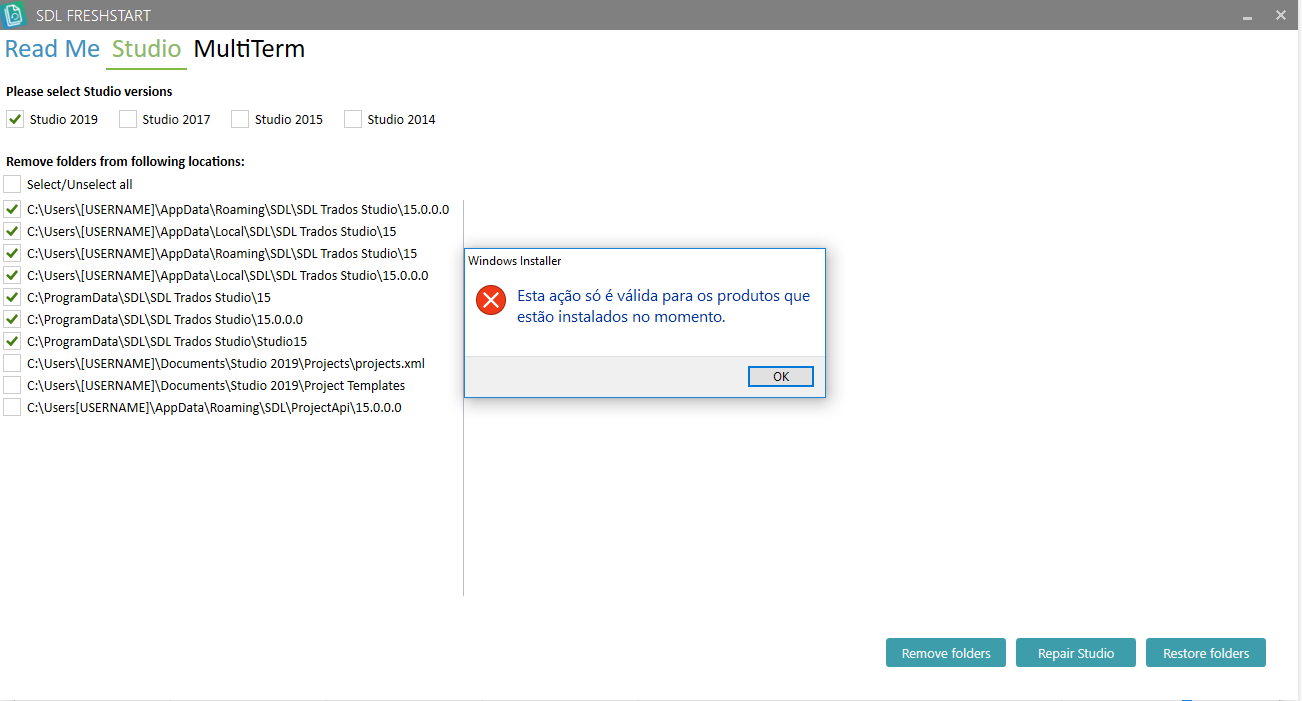Uncheck the Studio 2019 version checkbox
This screenshot has height=701, width=1302.
(15, 119)
